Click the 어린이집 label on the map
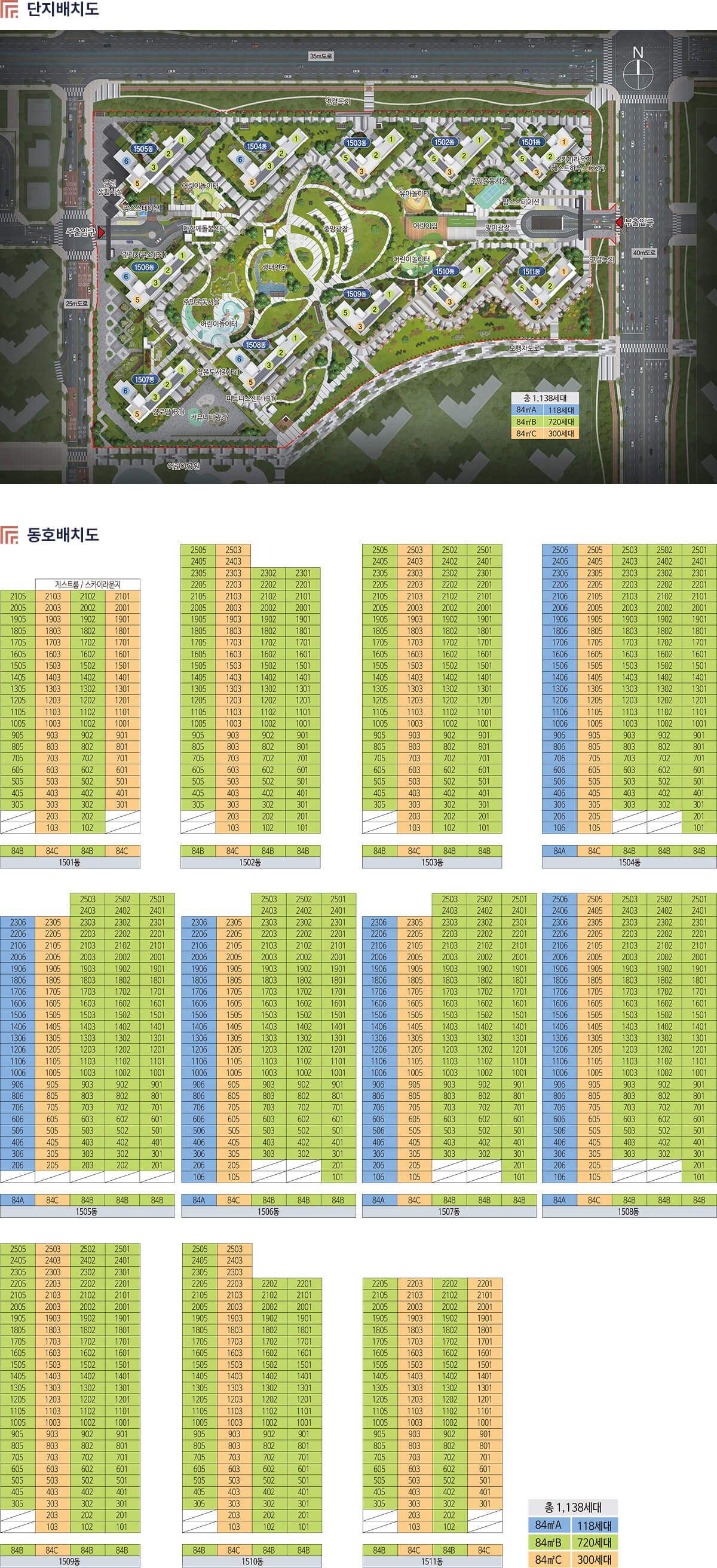The width and height of the screenshot is (717, 1568). [425, 225]
